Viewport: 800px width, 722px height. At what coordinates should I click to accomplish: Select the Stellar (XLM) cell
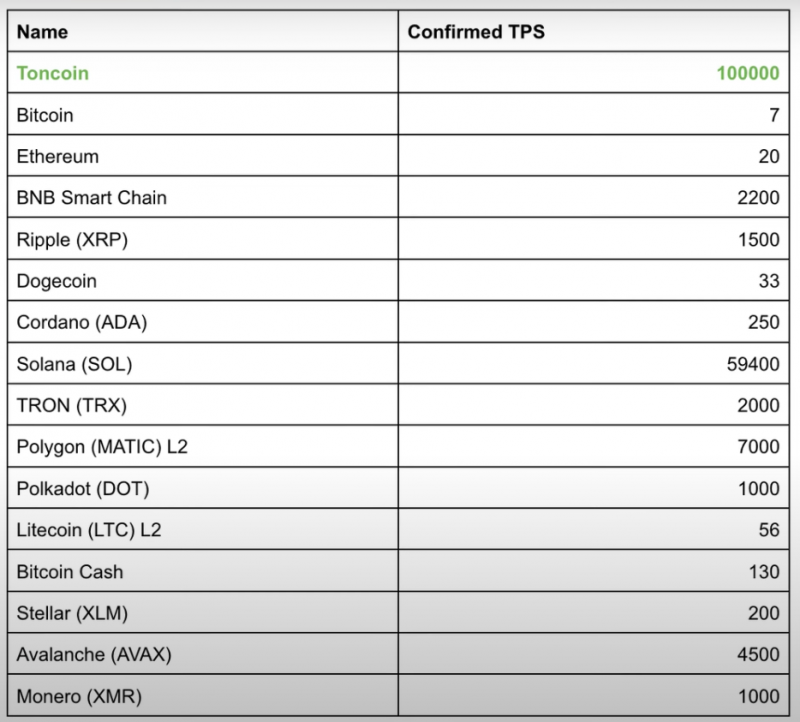click(x=203, y=612)
